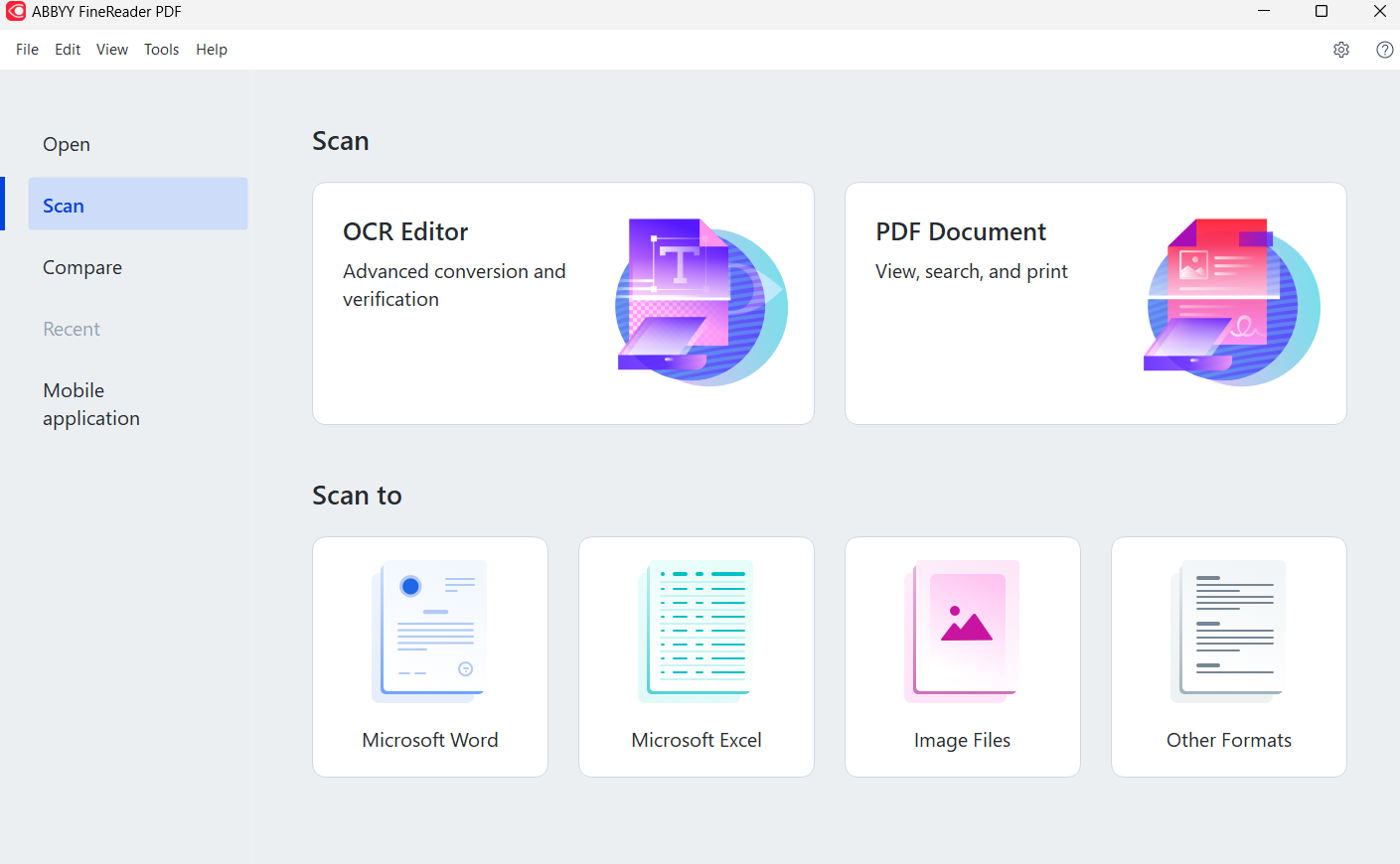This screenshot has width=1400, height=864.
Task: Open the Settings gear icon
Action: [x=1341, y=50]
